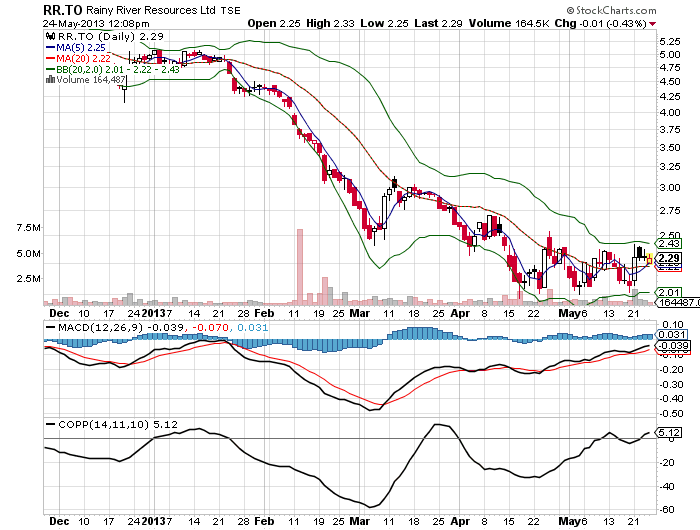Click the 164487 volume axis tag
This screenshot has width=700, height=530.
click(x=677, y=302)
